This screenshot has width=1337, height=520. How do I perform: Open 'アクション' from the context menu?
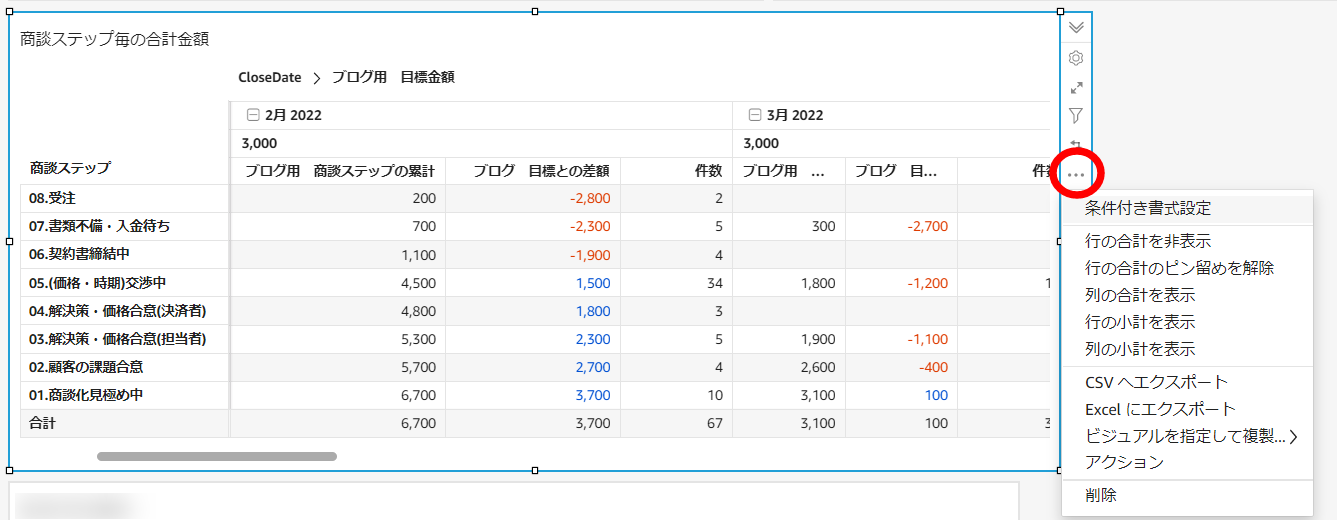pyautogui.click(x=1124, y=462)
